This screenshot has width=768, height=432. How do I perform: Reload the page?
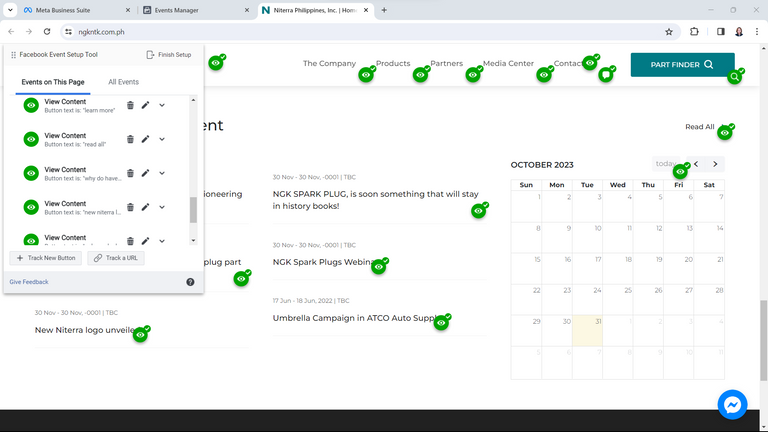tap(47, 32)
